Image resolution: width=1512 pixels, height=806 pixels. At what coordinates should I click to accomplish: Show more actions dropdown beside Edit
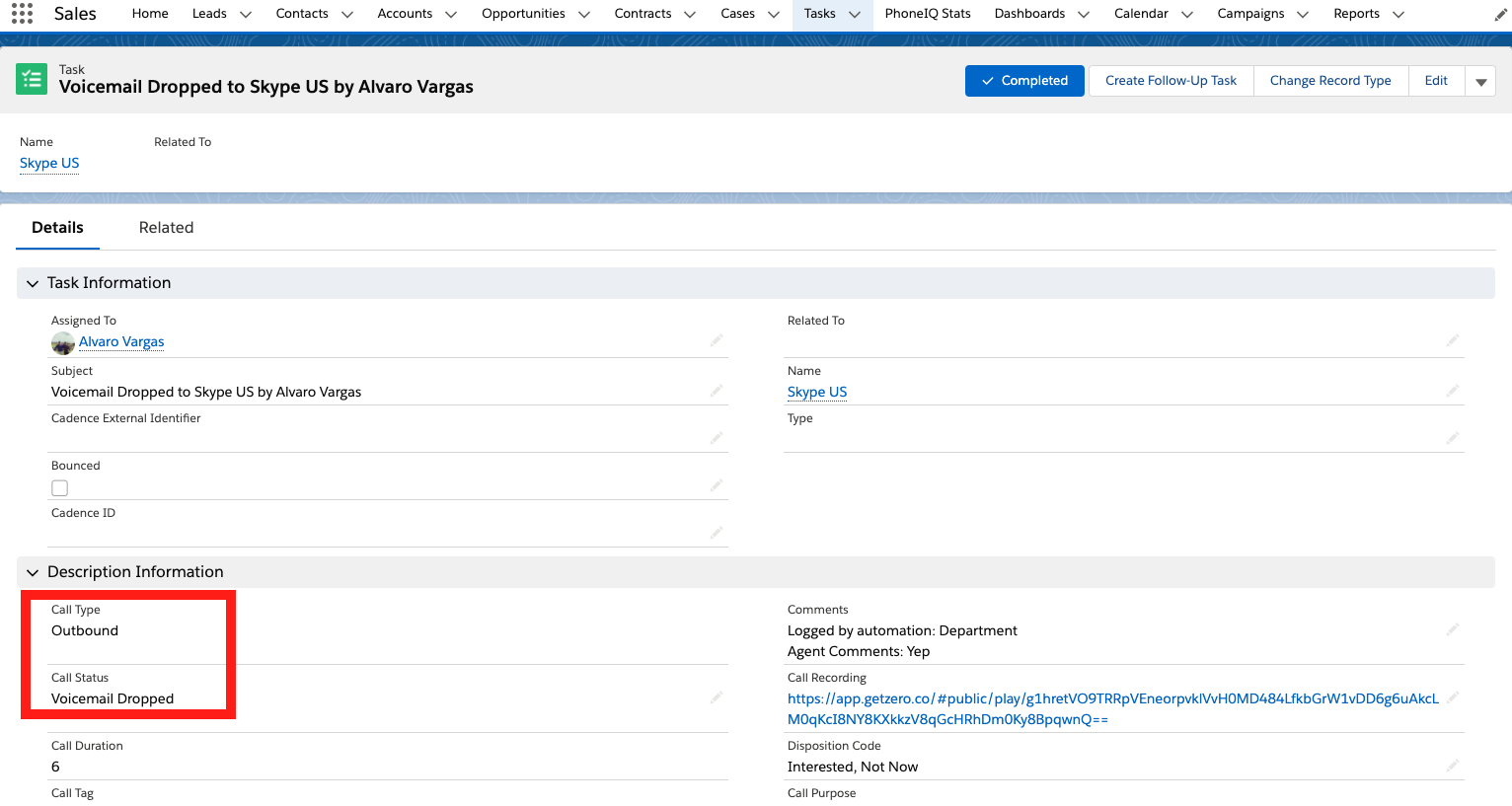(x=1480, y=81)
